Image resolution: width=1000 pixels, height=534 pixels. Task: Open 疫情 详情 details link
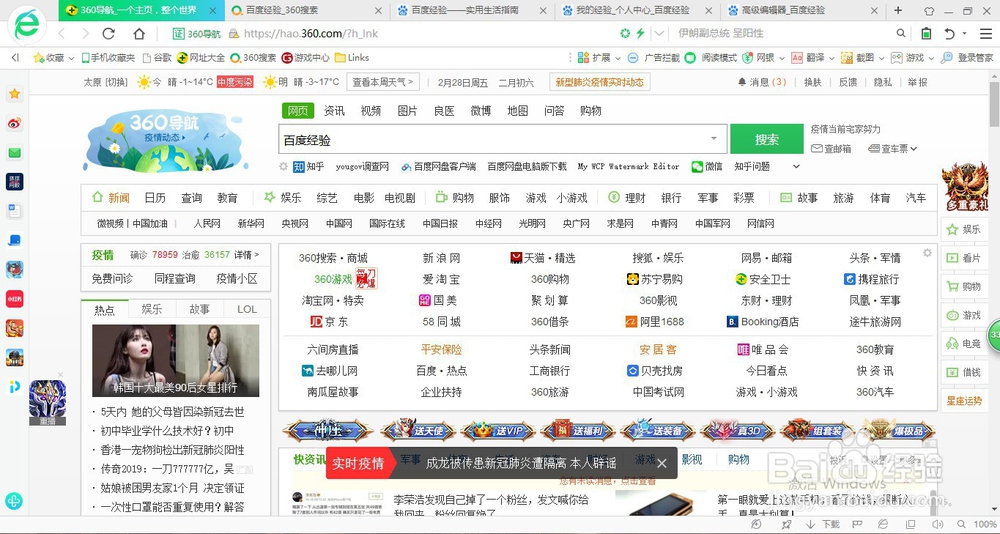[x=246, y=255]
